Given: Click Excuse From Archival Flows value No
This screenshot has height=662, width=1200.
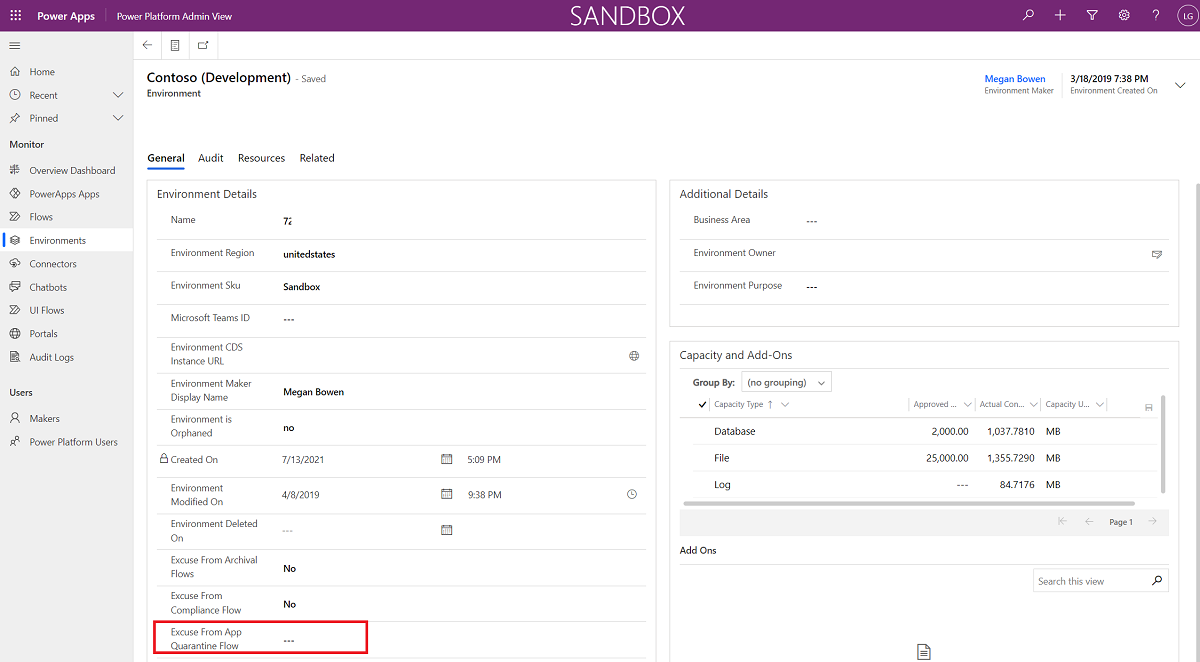Looking at the screenshot, I should [x=290, y=568].
